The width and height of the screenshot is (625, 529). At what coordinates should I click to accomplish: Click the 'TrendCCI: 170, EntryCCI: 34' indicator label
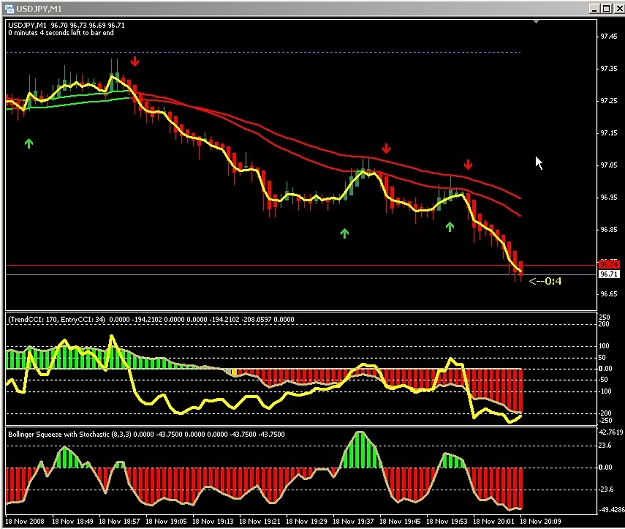(x=57, y=320)
